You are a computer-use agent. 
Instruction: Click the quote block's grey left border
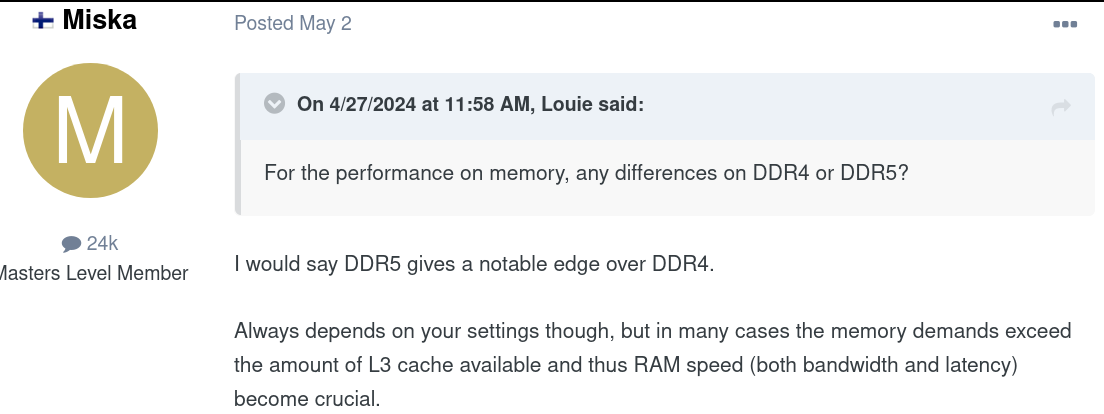point(238,144)
